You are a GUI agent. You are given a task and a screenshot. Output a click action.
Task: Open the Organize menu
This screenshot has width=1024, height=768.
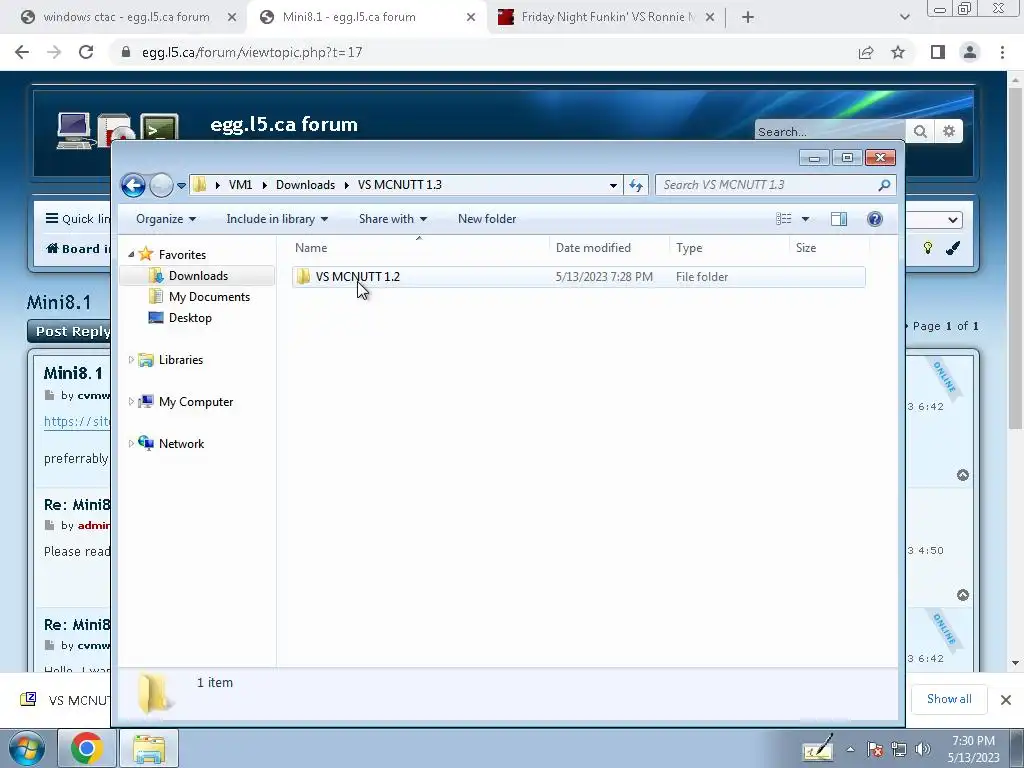coord(166,219)
